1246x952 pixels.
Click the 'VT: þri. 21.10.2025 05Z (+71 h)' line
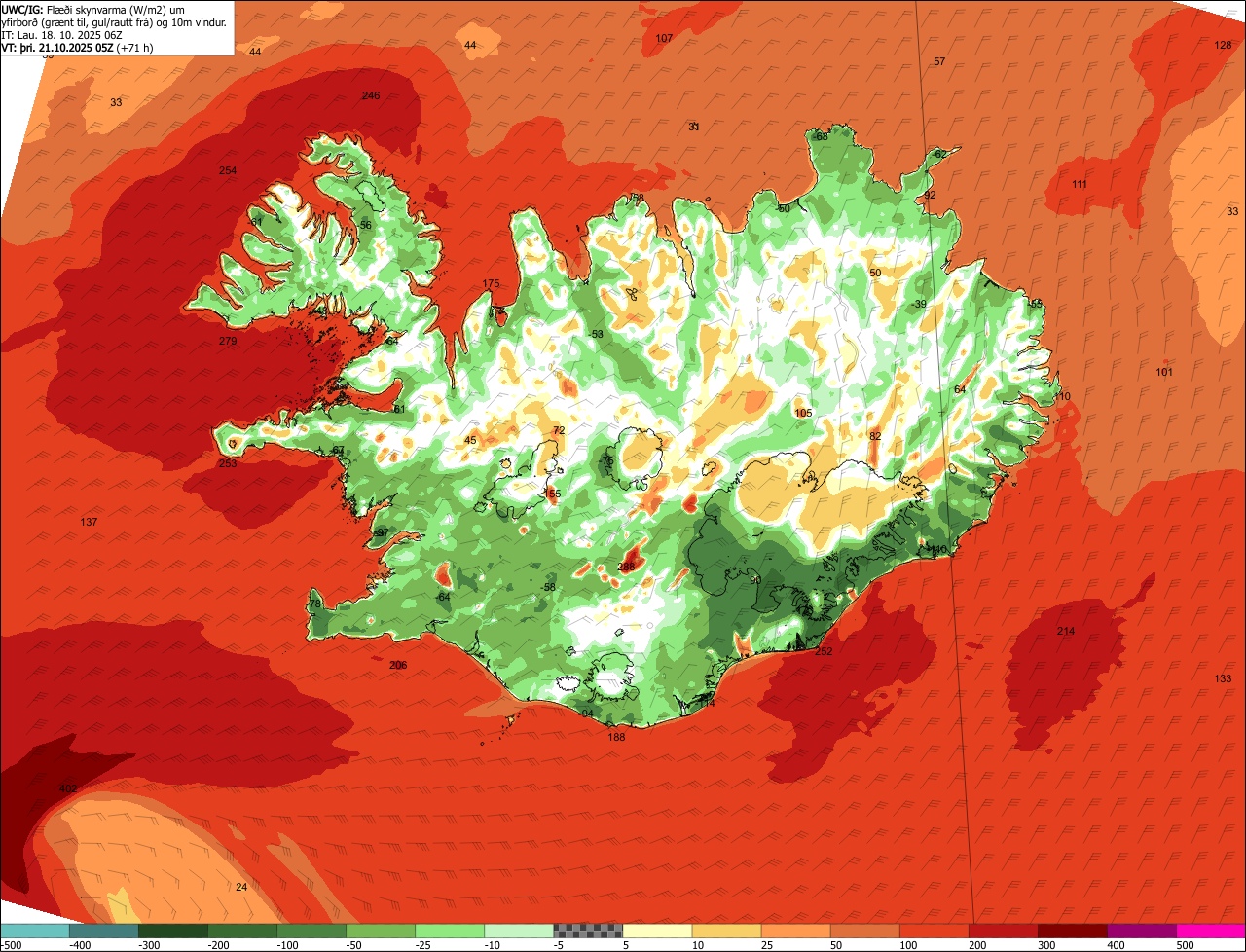tap(78, 48)
